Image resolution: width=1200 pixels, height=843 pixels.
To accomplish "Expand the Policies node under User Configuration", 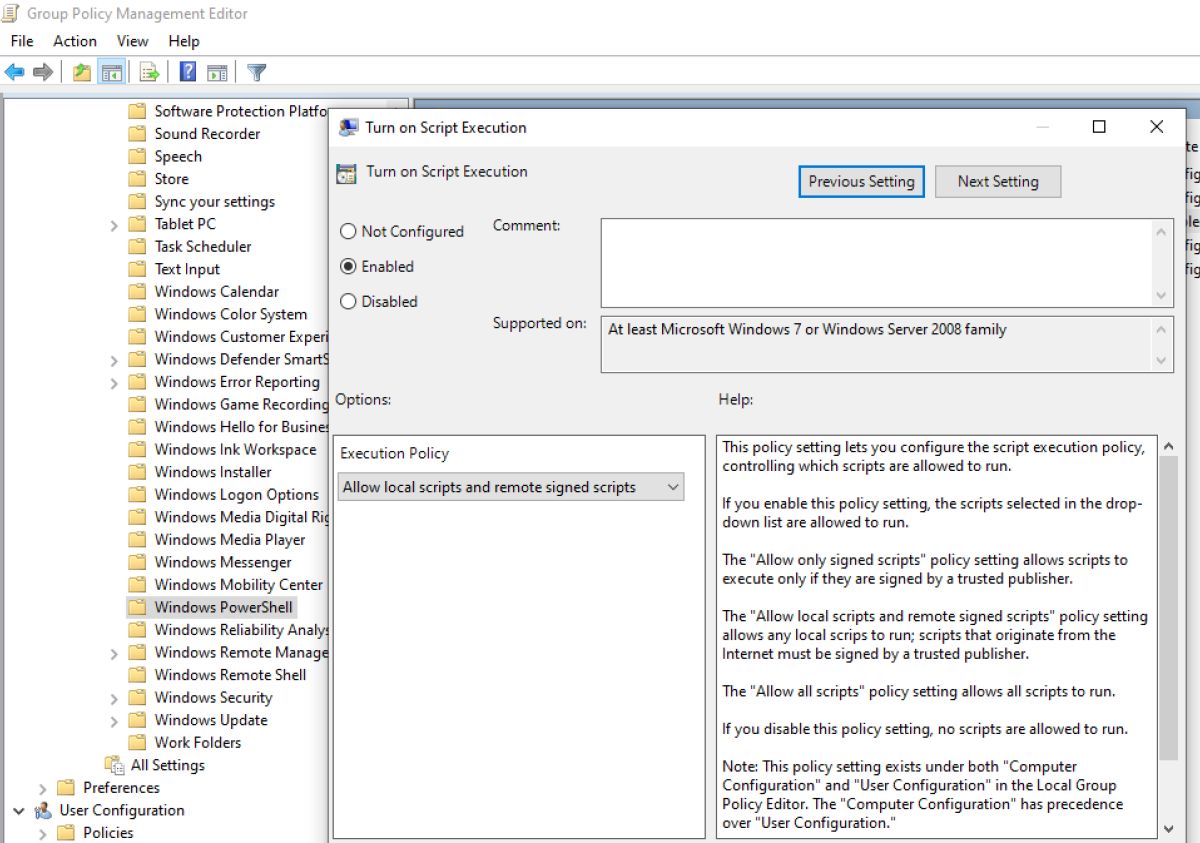I will [43, 833].
